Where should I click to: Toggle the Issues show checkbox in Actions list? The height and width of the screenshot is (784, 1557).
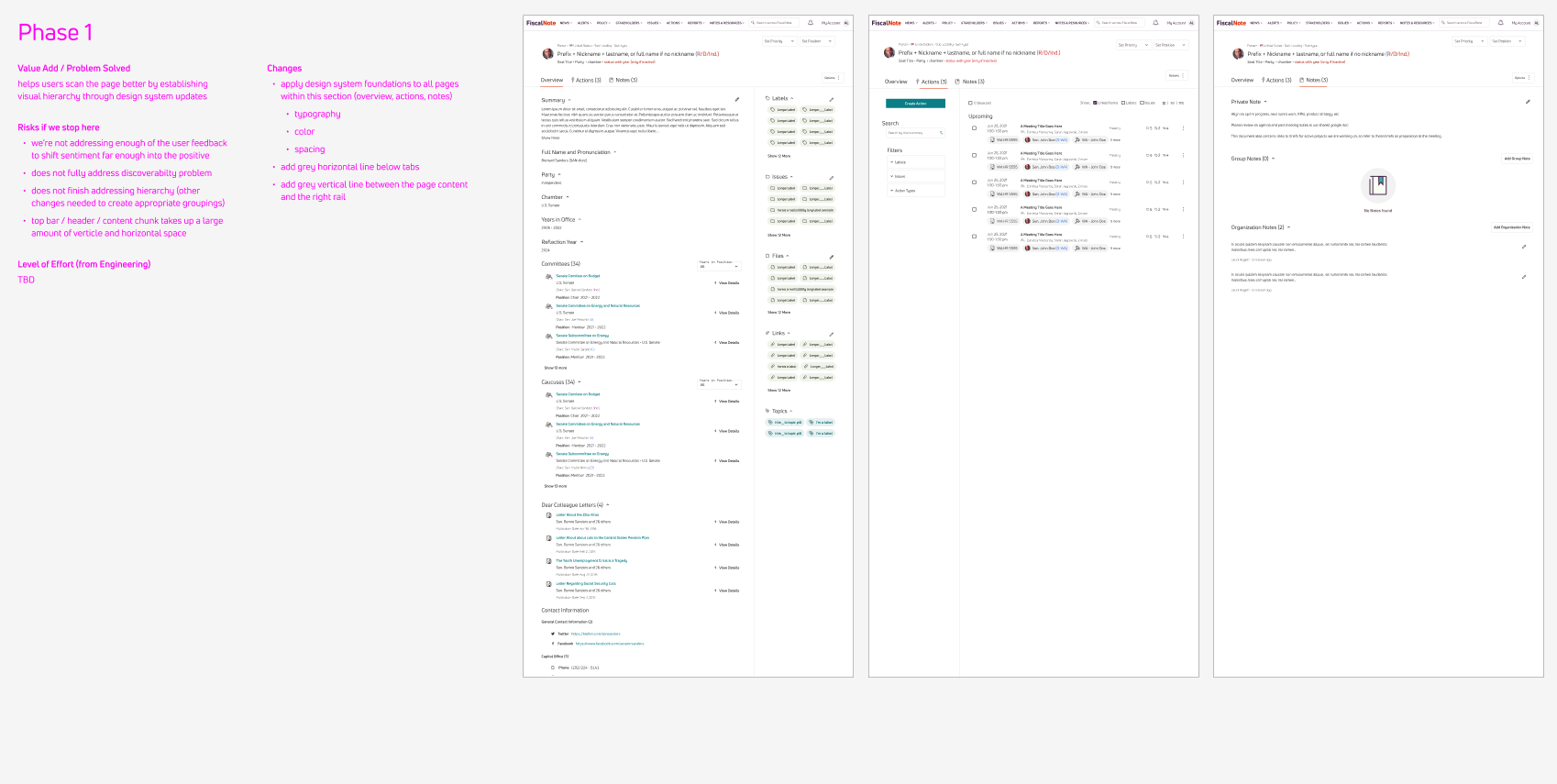coord(1142,103)
